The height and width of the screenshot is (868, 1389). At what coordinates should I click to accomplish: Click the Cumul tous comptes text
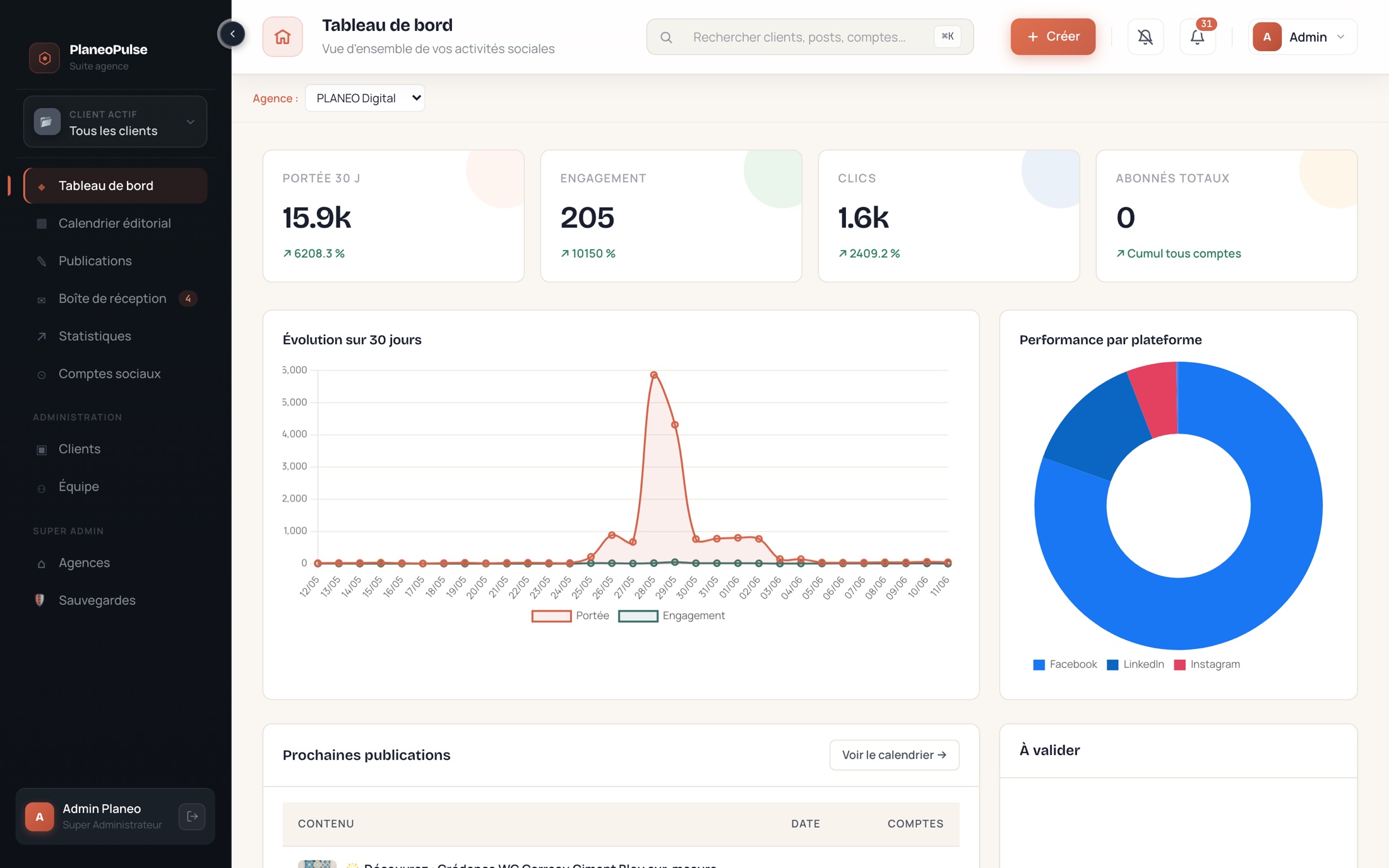(1184, 253)
